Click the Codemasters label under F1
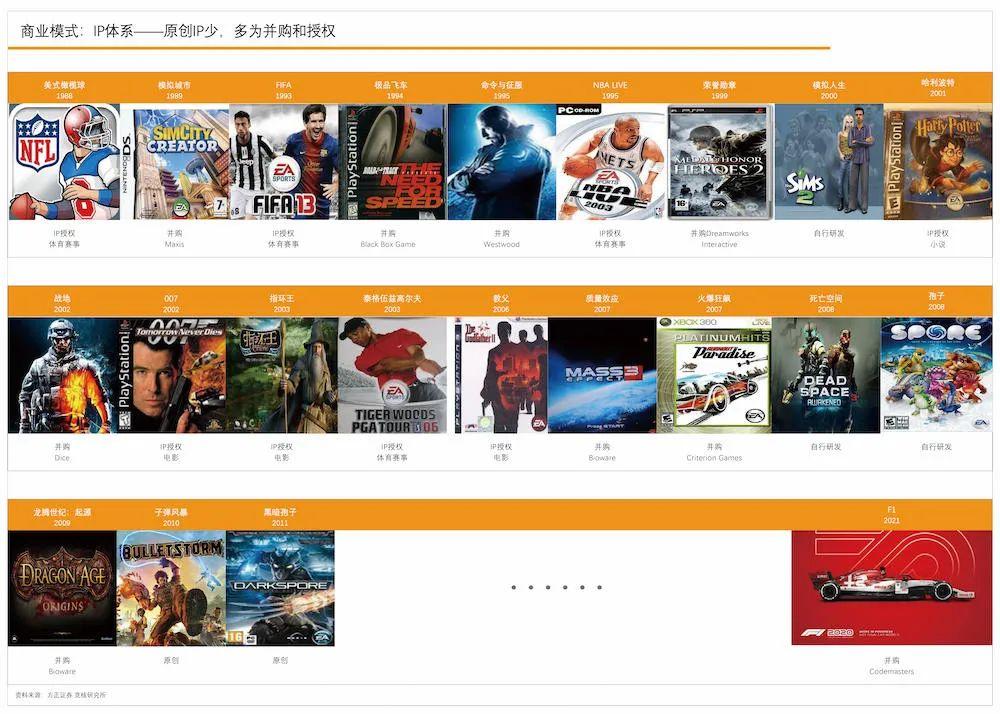1000x714 pixels. 891,672
